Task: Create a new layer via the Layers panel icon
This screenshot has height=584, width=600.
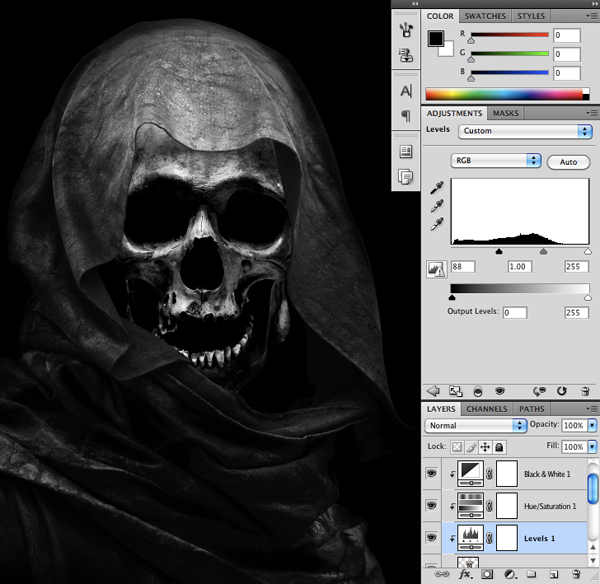Action: pos(556,575)
